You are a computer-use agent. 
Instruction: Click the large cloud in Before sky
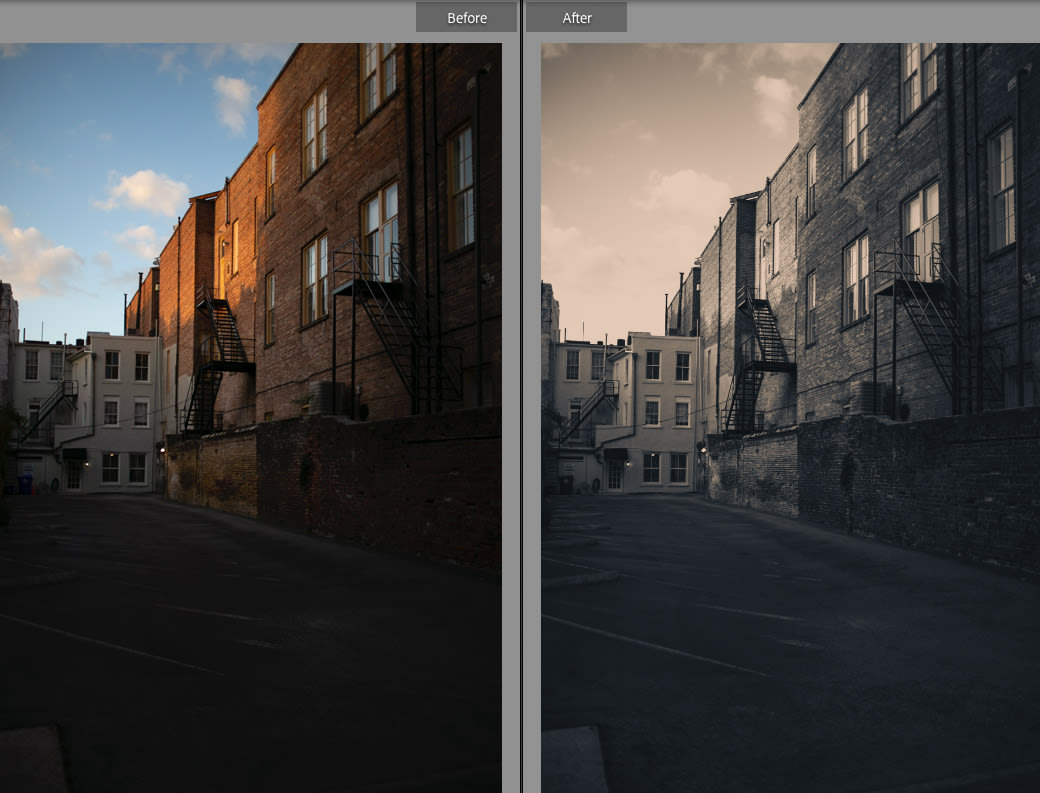point(145,192)
